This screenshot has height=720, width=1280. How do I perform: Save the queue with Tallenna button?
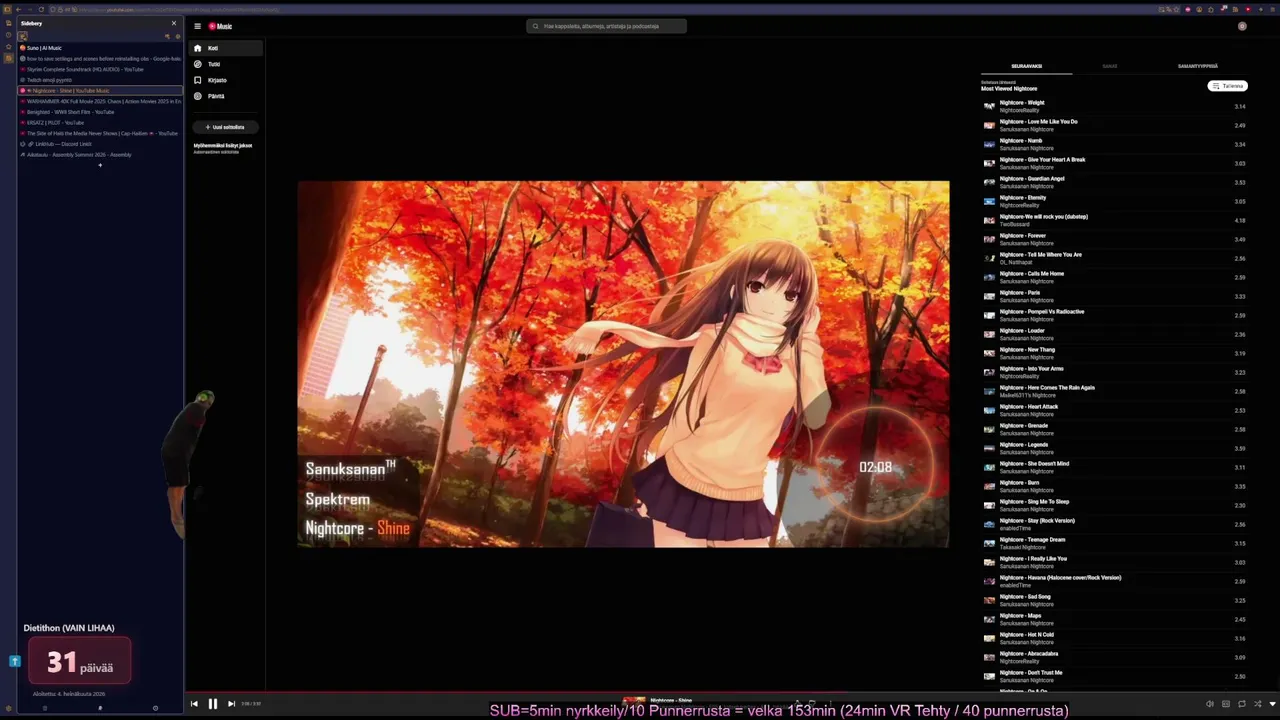click(1228, 86)
